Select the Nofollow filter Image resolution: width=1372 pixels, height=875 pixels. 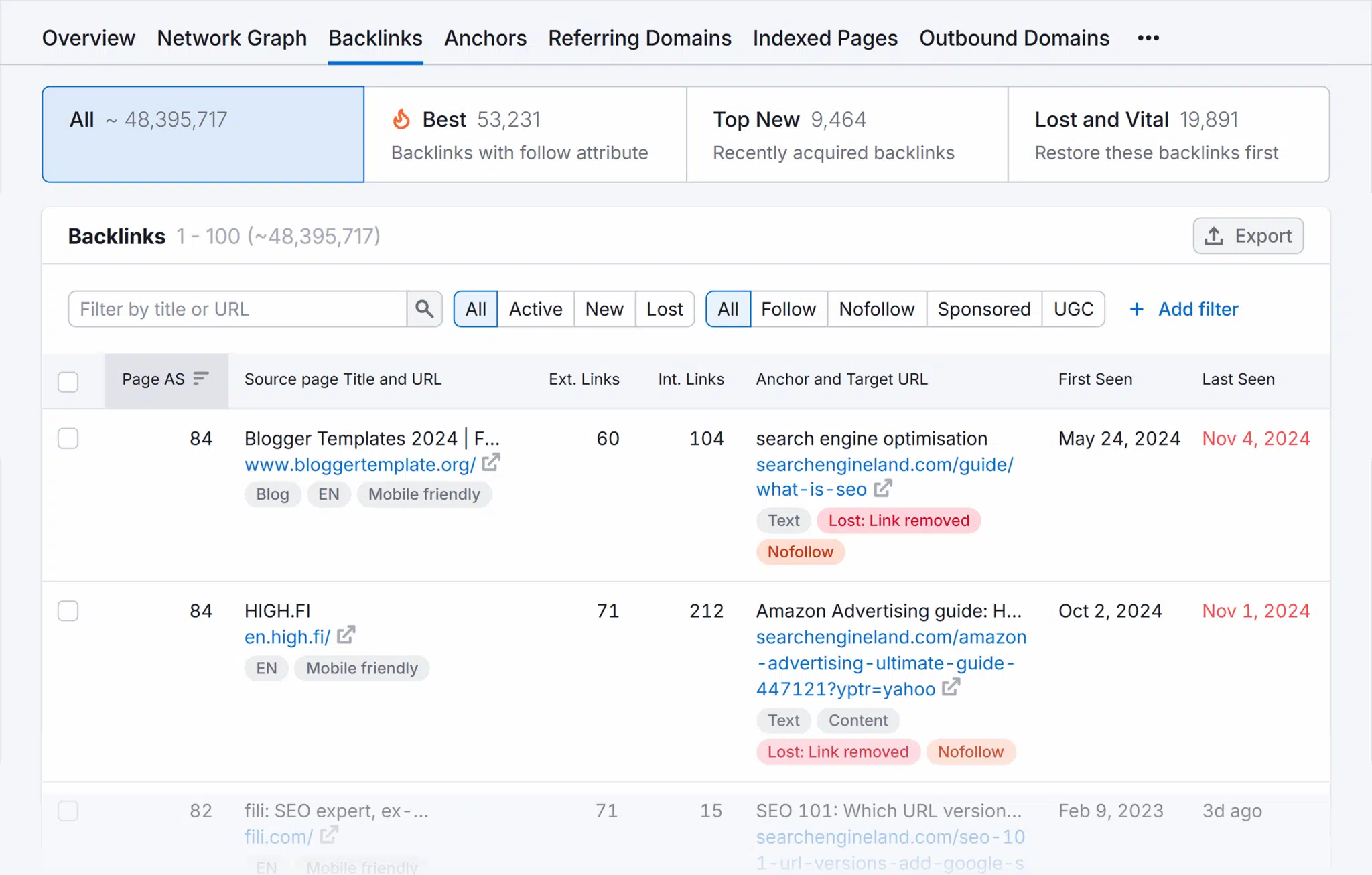click(876, 309)
